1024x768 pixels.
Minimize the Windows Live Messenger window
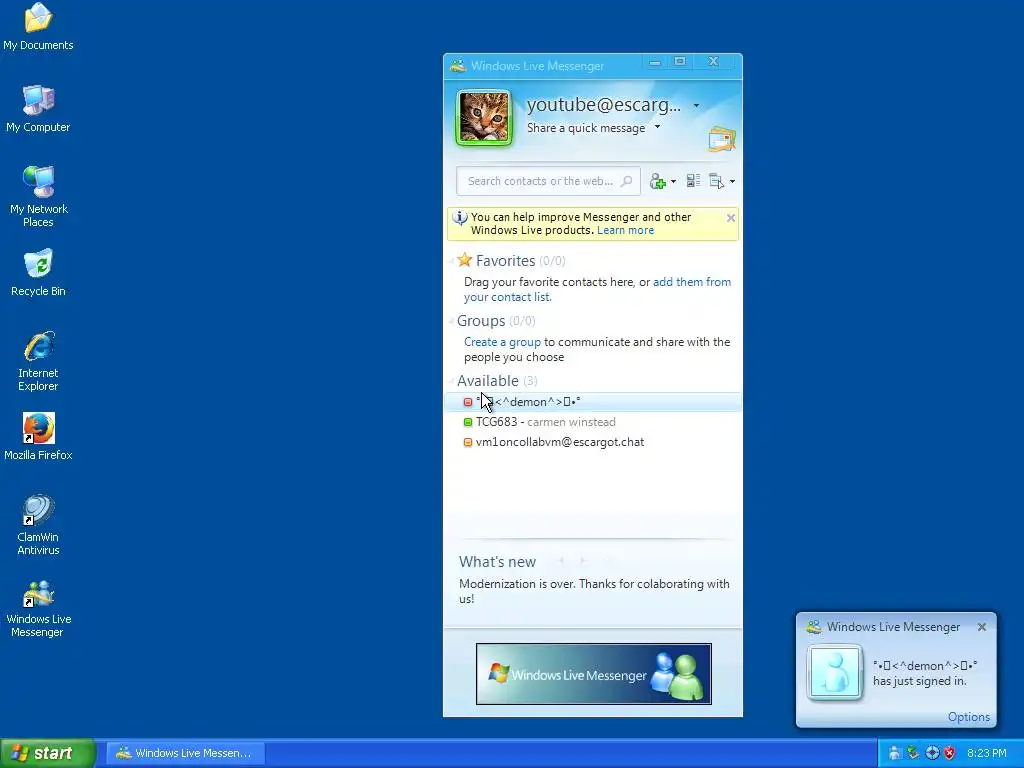[655, 62]
